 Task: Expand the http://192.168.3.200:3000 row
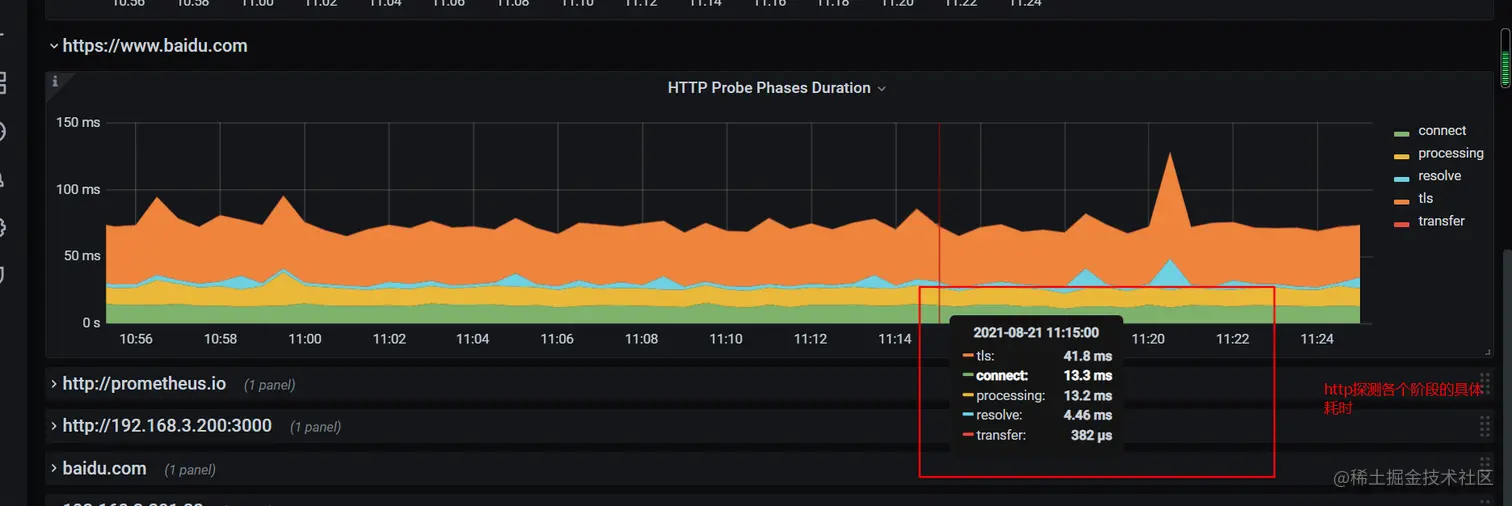[53, 426]
